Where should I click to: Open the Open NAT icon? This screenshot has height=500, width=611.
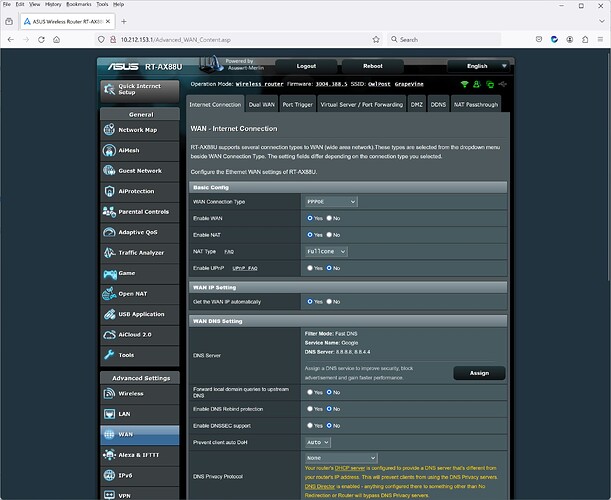point(109,294)
